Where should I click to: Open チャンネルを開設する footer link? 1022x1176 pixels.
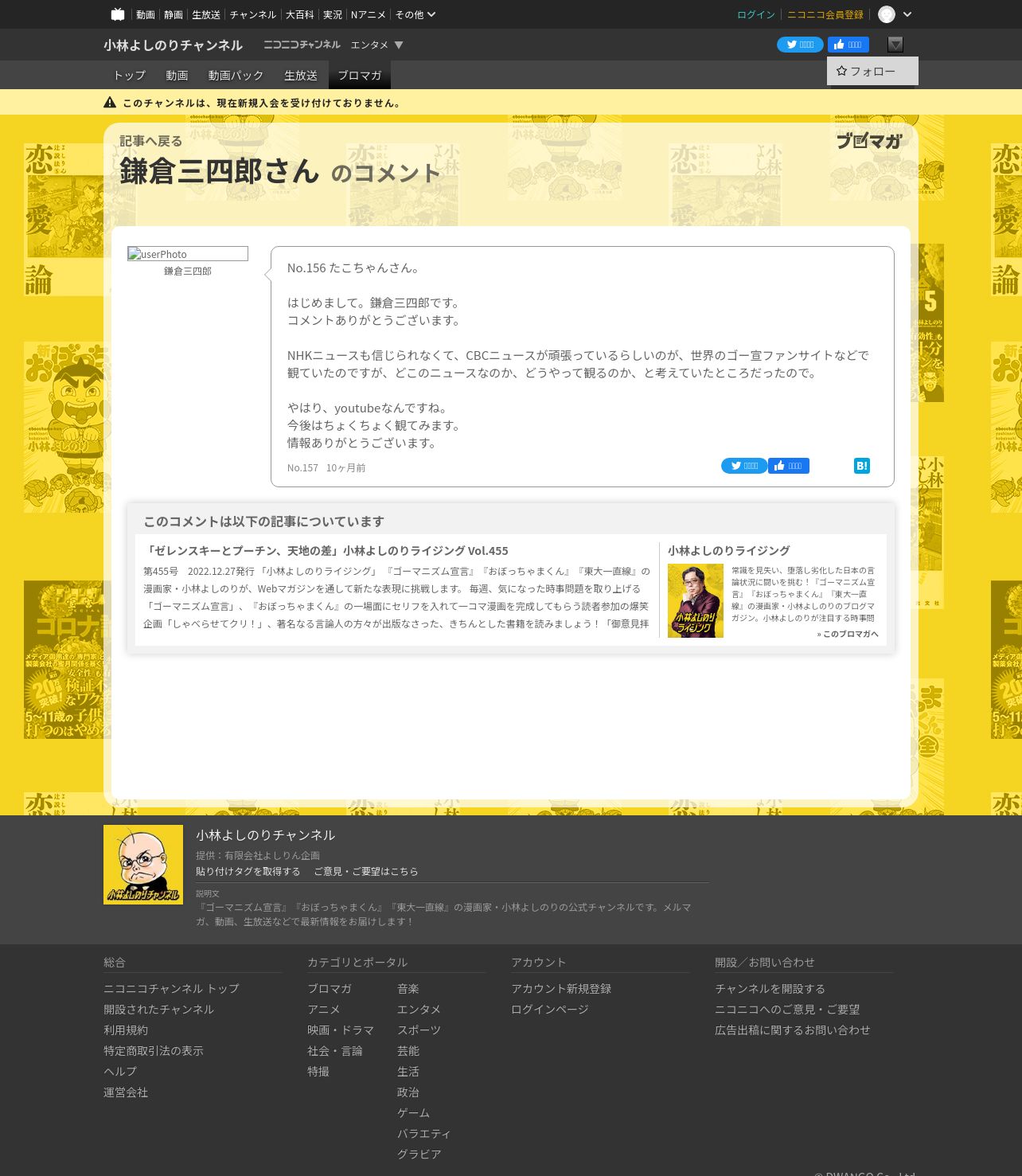point(770,988)
